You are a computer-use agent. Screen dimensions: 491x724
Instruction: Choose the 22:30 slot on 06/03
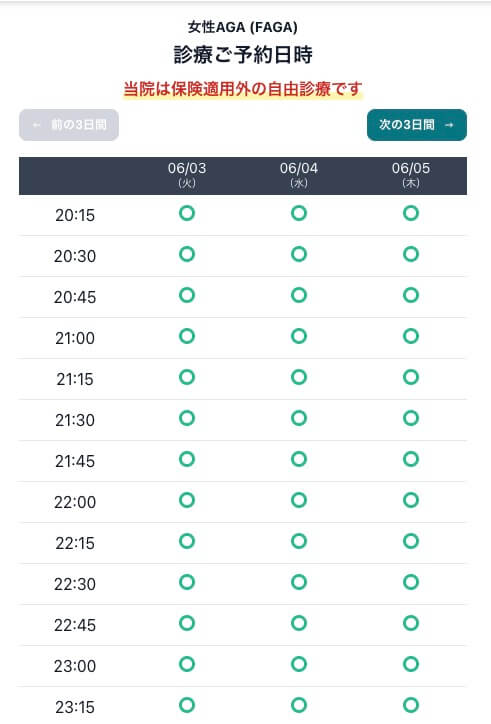click(x=187, y=582)
